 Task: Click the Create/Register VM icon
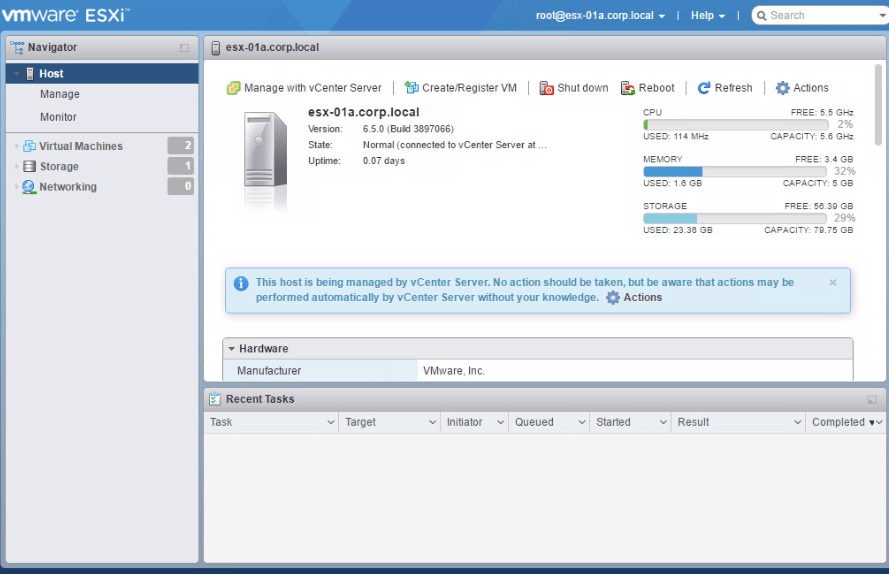coord(411,88)
